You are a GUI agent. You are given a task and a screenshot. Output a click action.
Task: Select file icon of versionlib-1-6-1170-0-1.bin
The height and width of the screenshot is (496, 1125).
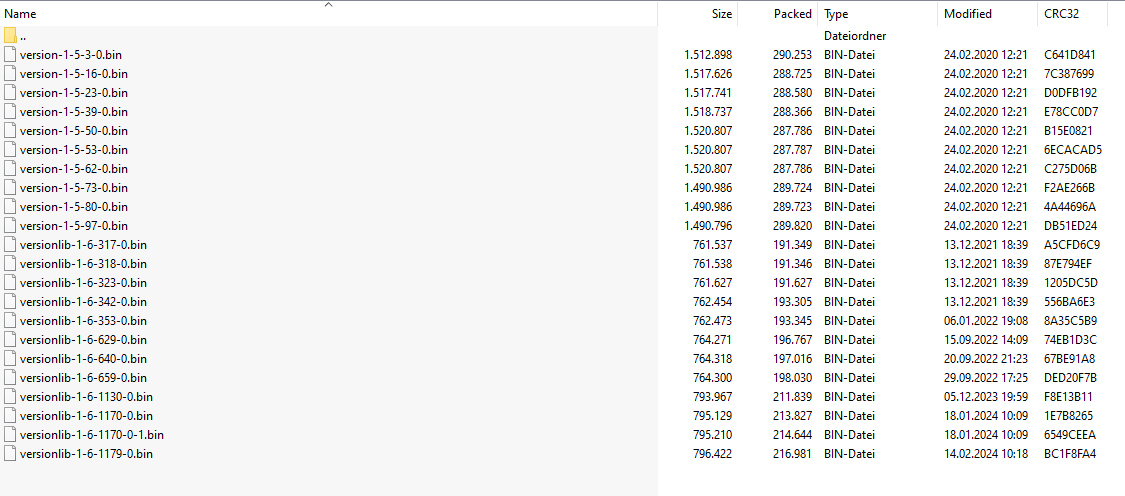click(x=9, y=435)
